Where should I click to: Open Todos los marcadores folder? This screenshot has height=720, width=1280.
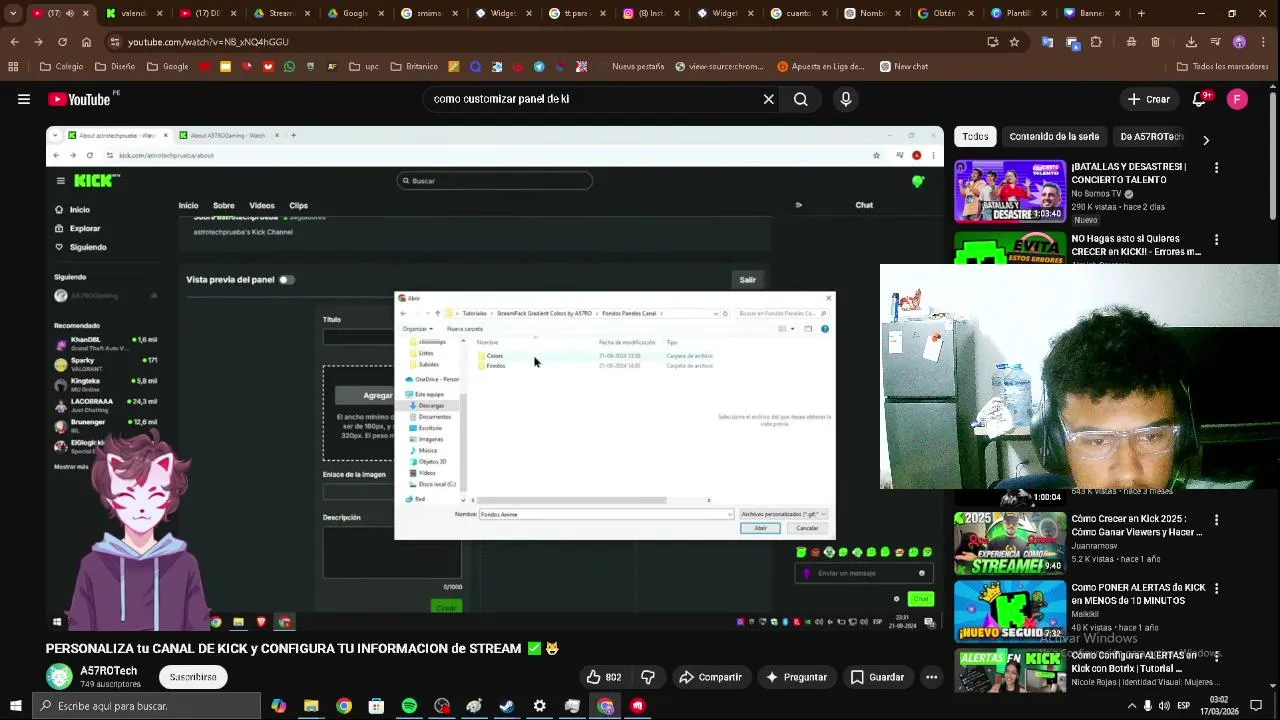pos(1222,67)
